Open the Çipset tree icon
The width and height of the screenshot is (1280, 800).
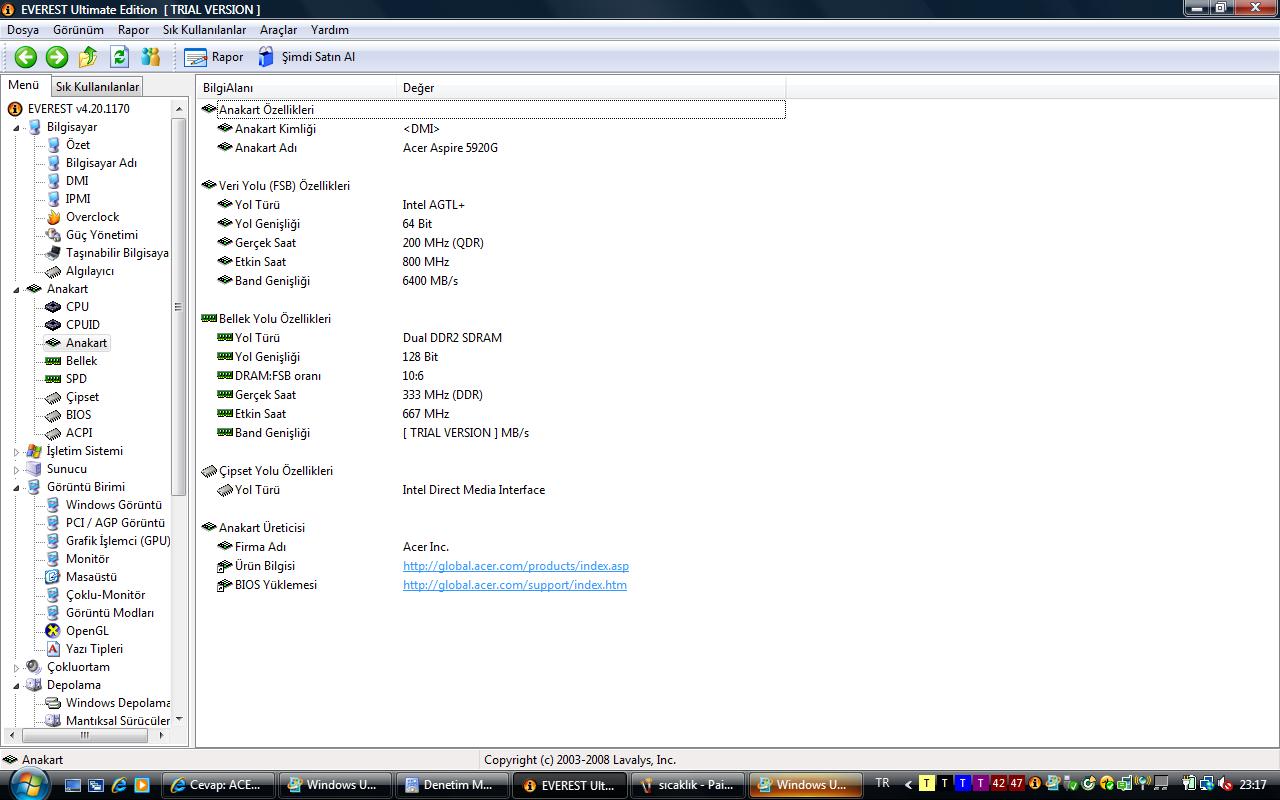[x=53, y=397]
